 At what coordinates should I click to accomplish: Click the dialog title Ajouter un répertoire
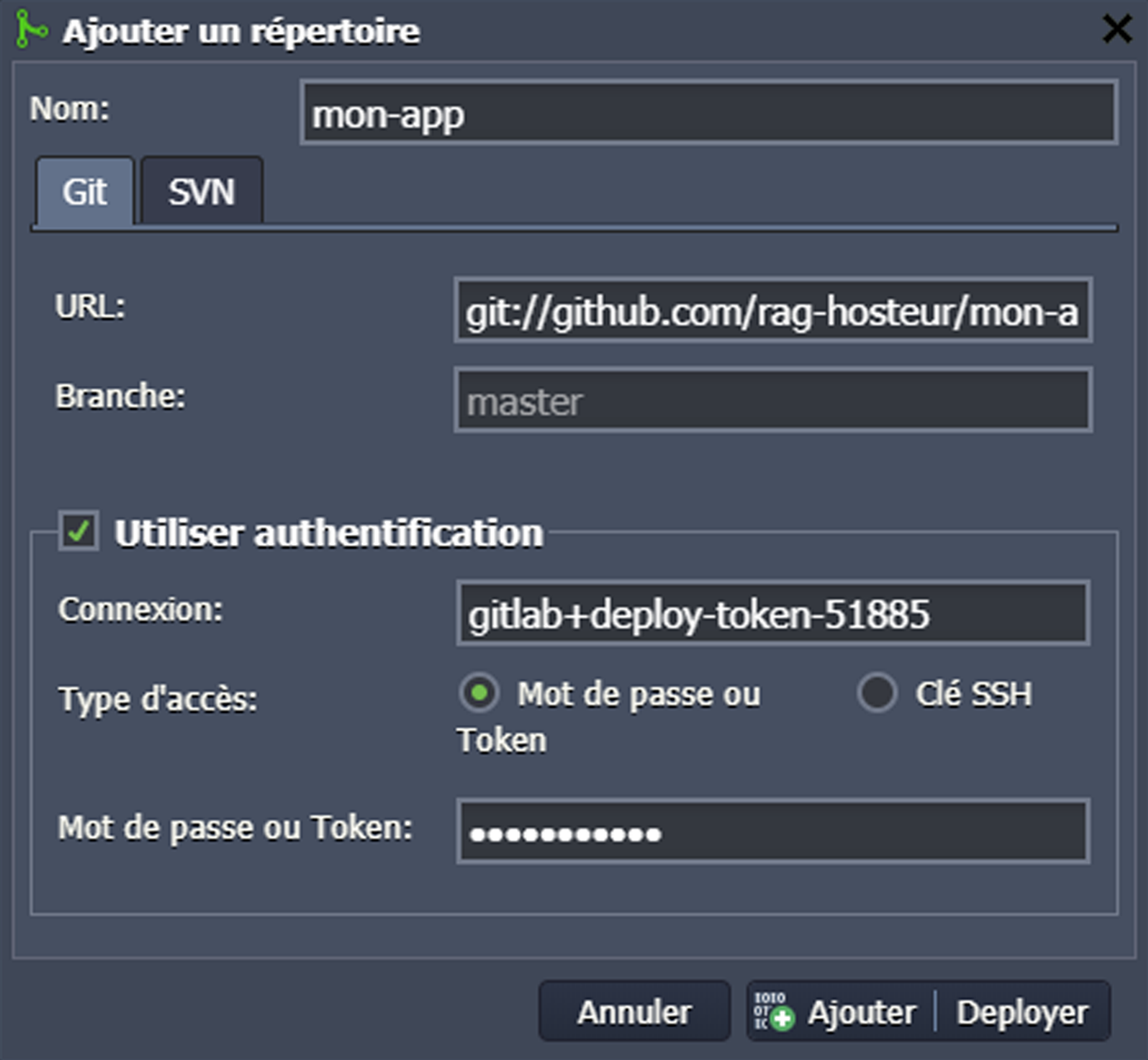pyautogui.click(x=241, y=31)
